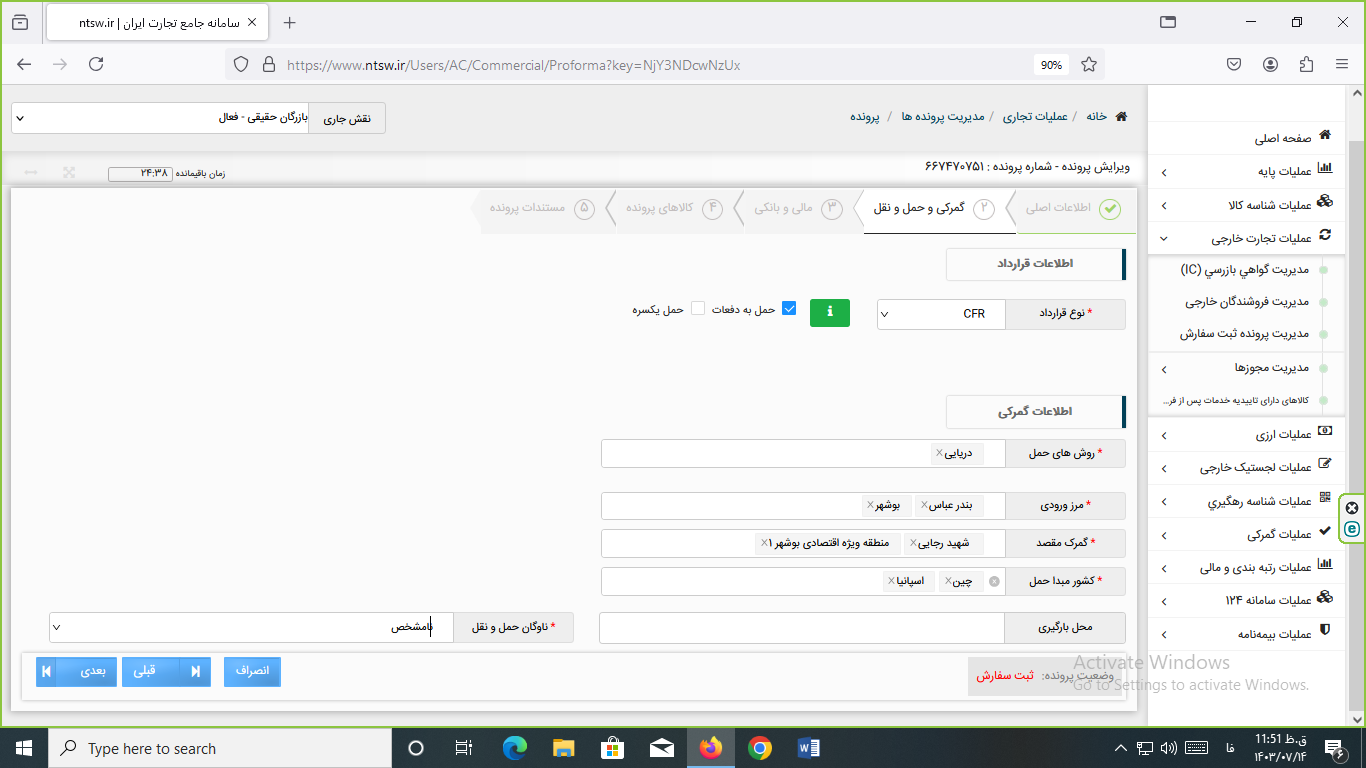Open عملیات بیمه‌نامه sidebar menu
The image size is (1366, 768).
coord(1248,634)
